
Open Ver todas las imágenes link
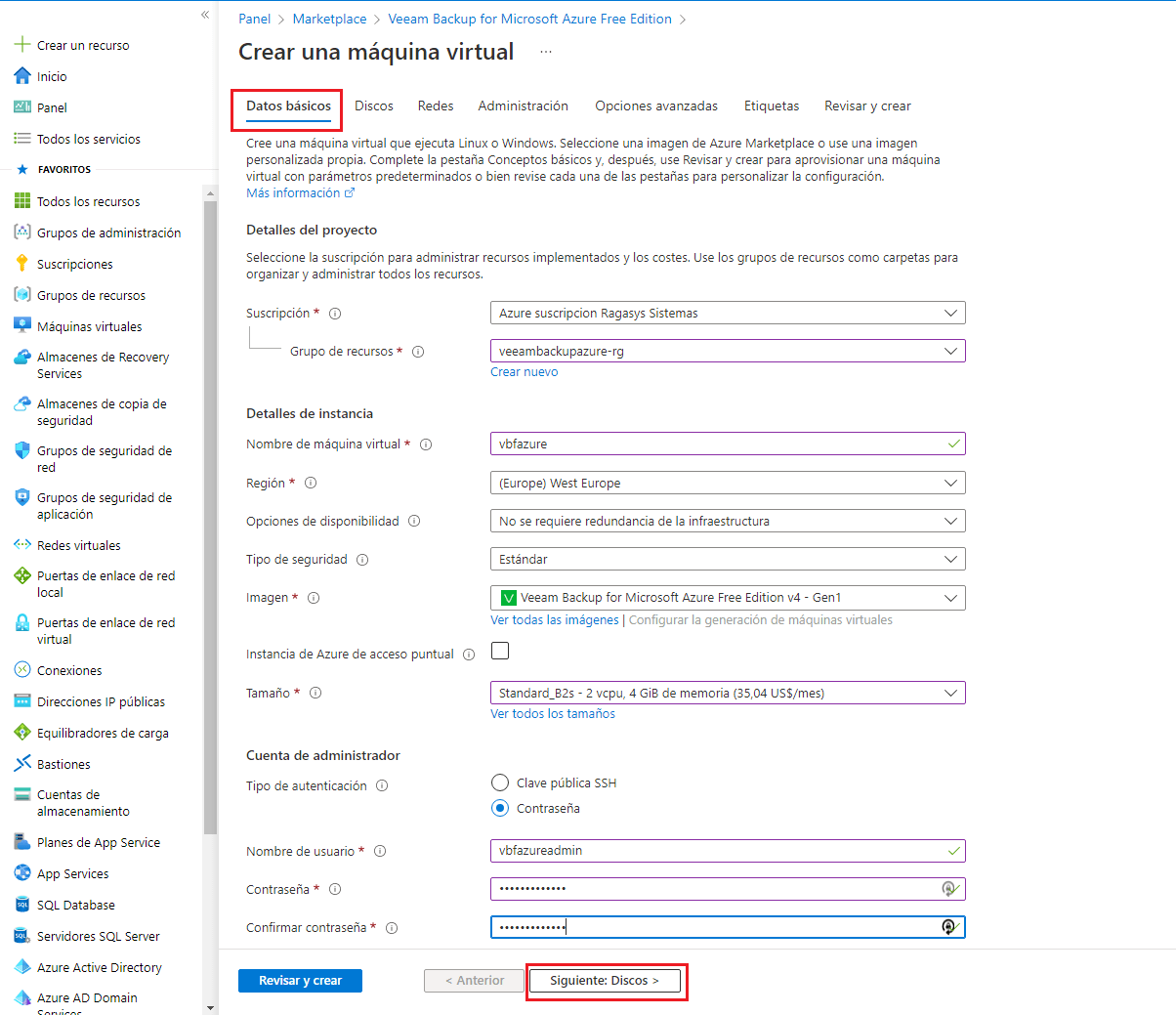pyautogui.click(x=555, y=620)
